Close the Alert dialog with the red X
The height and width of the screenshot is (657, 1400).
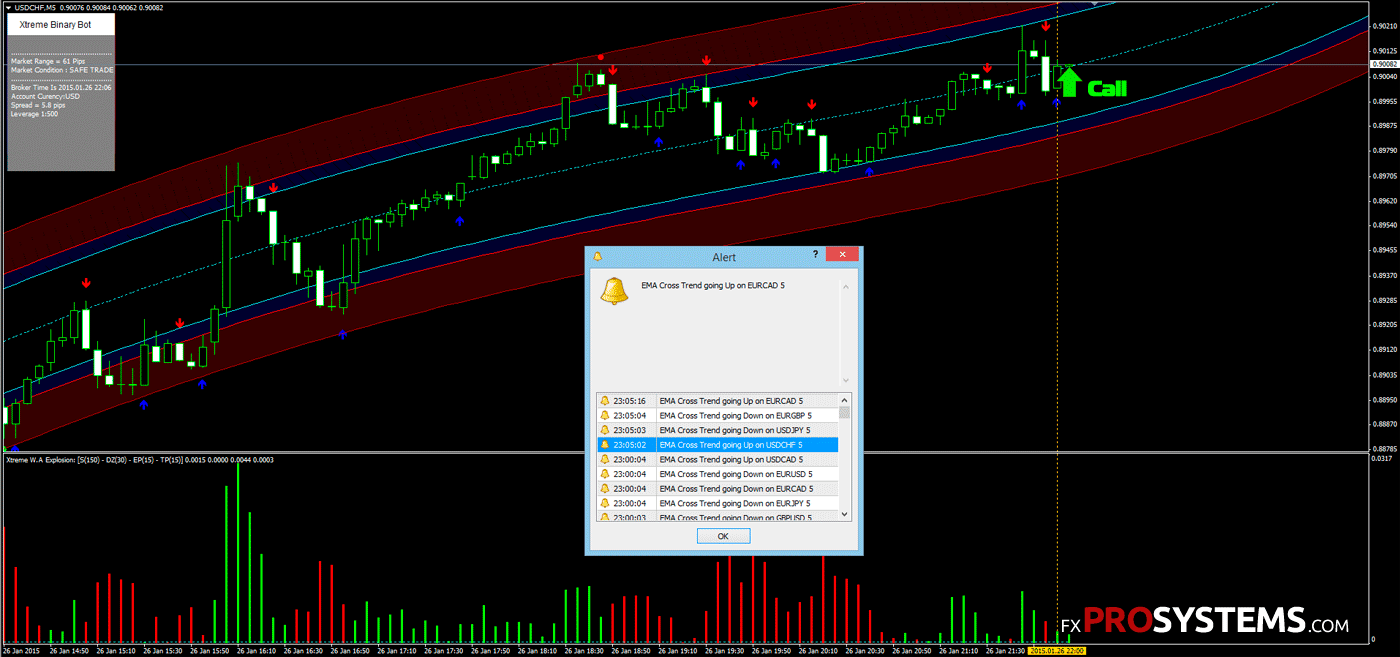[843, 256]
